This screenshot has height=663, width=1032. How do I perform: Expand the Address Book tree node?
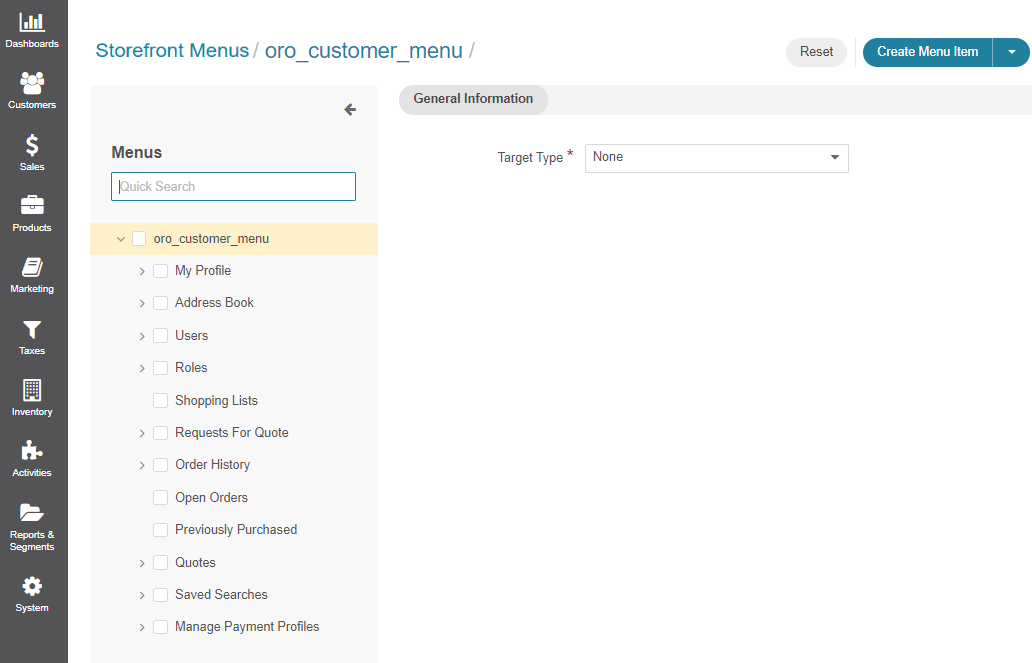pyautogui.click(x=142, y=303)
